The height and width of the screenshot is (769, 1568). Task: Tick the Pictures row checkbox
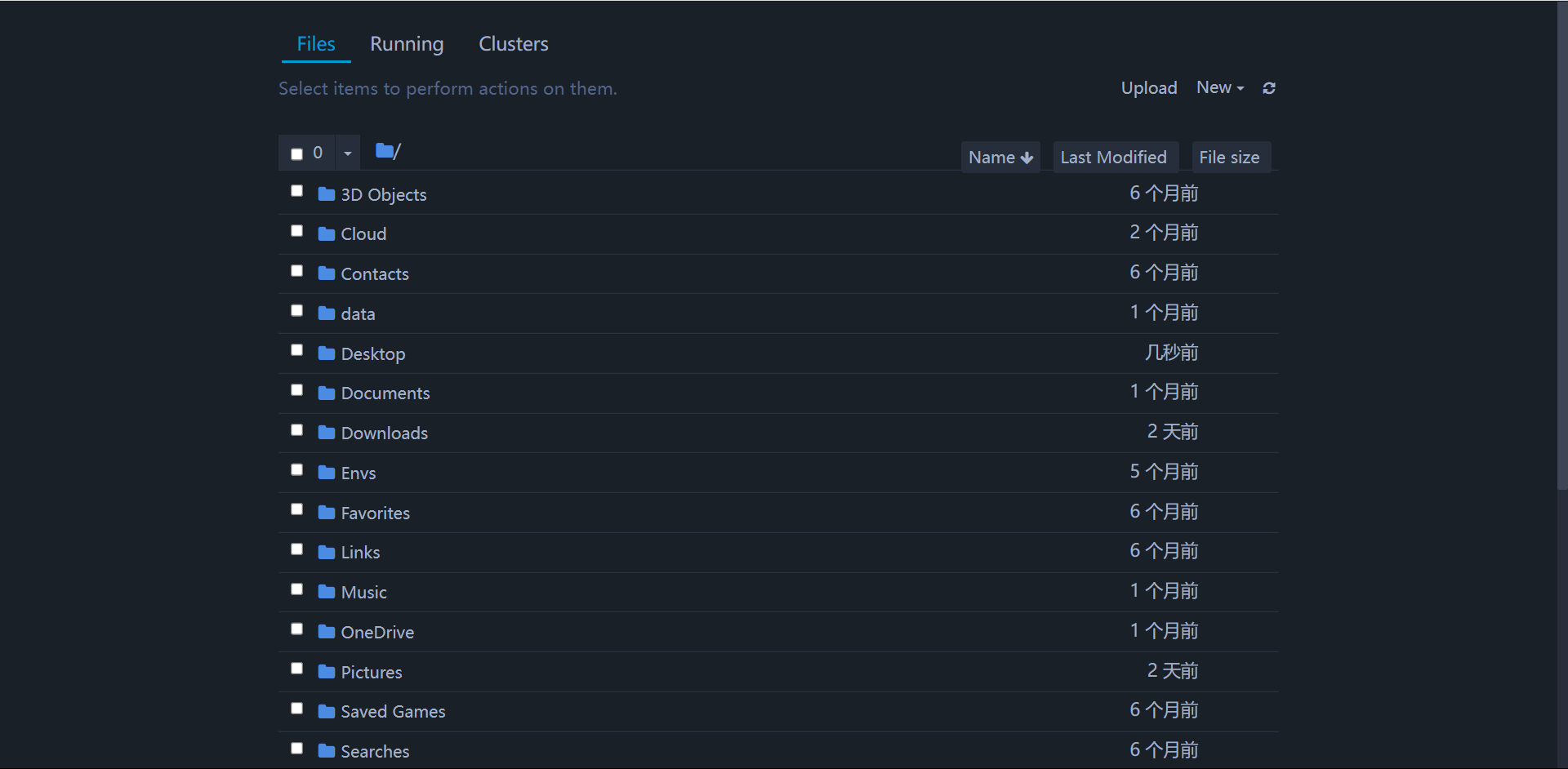(x=296, y=669)
